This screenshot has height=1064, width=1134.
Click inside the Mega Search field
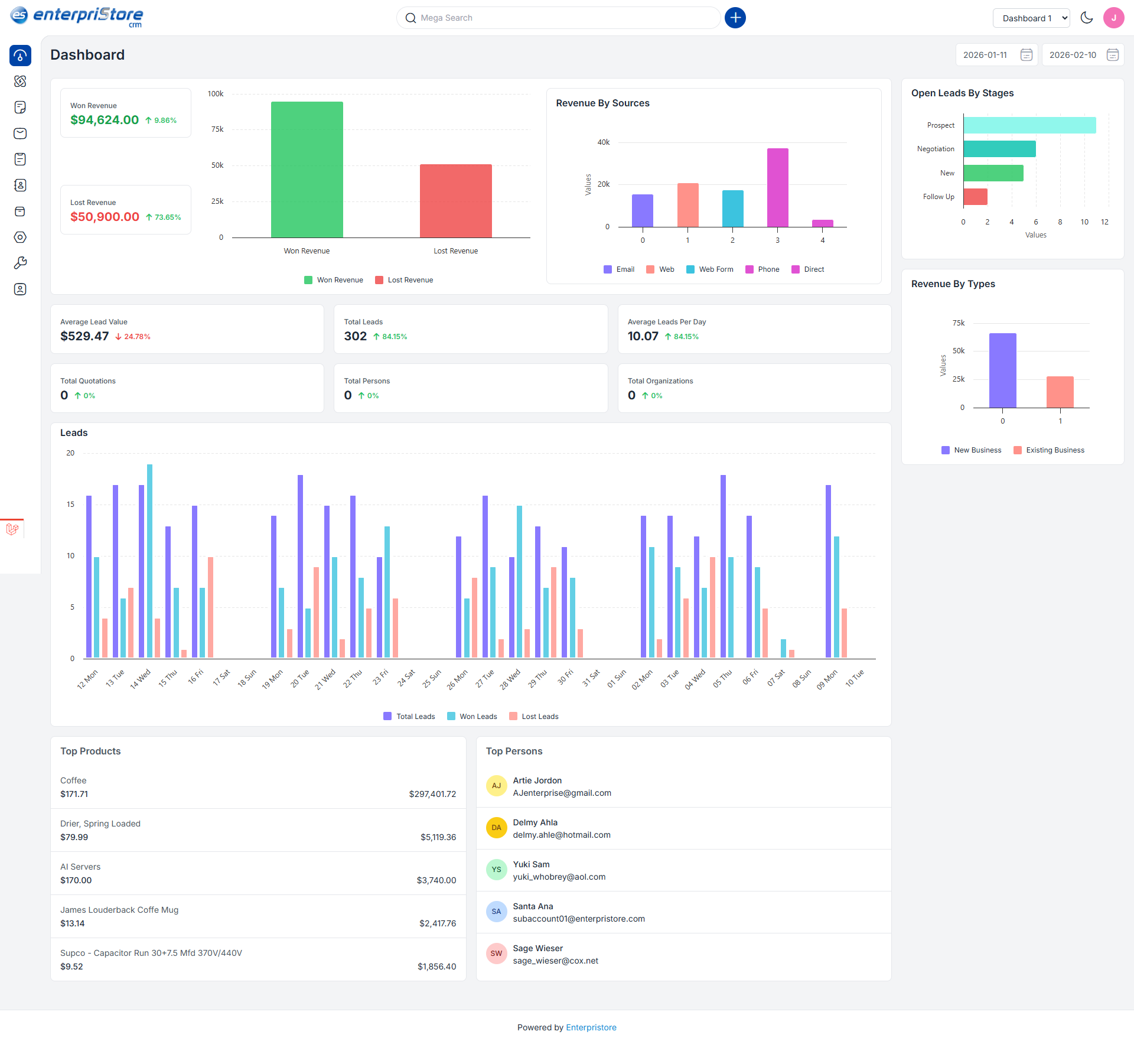[532, 18]
